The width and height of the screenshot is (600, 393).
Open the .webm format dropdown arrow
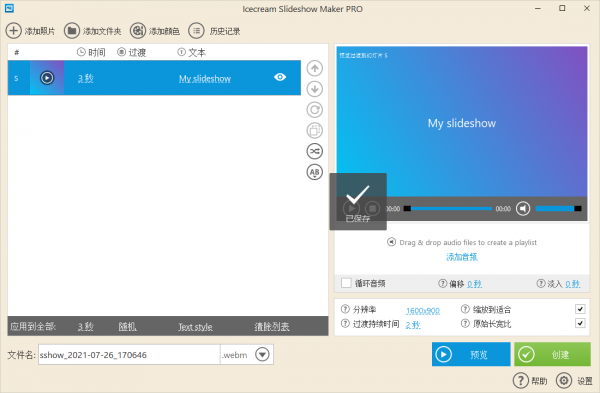pos(262,354)
